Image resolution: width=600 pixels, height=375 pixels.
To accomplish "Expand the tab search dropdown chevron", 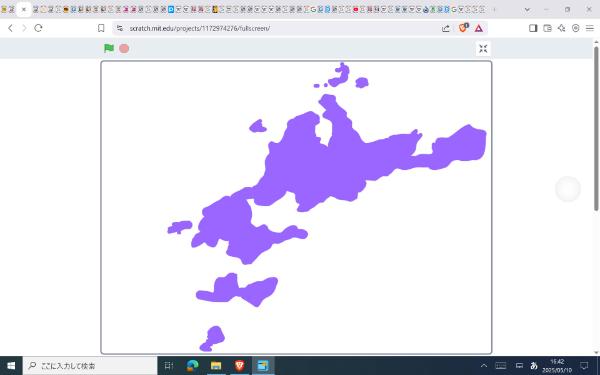I will (x=527, y=10).
